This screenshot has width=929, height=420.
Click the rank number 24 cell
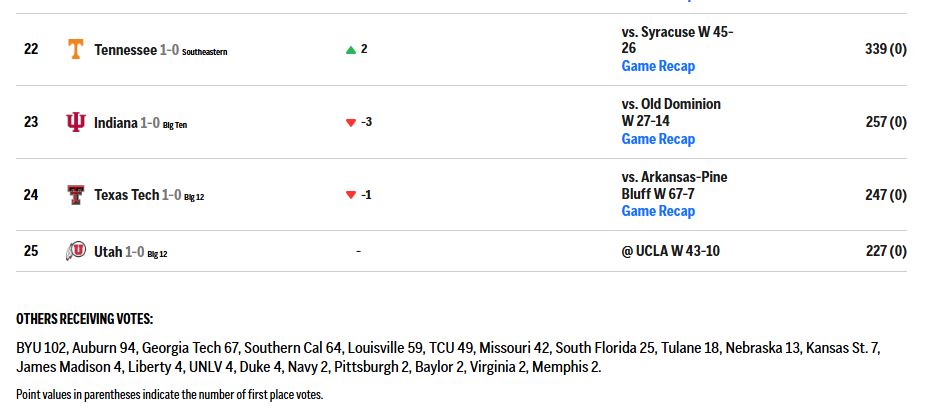pos(31,194)
